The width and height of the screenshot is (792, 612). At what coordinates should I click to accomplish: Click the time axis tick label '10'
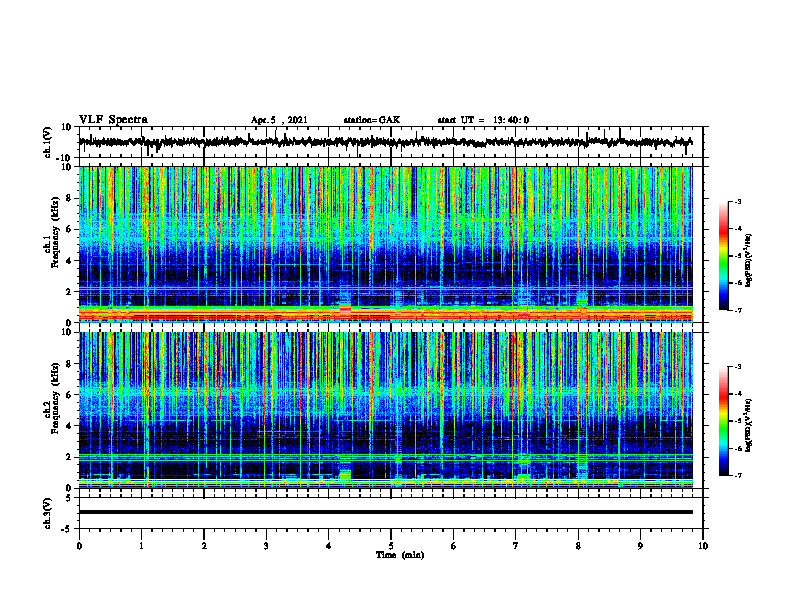pos(703,546)
